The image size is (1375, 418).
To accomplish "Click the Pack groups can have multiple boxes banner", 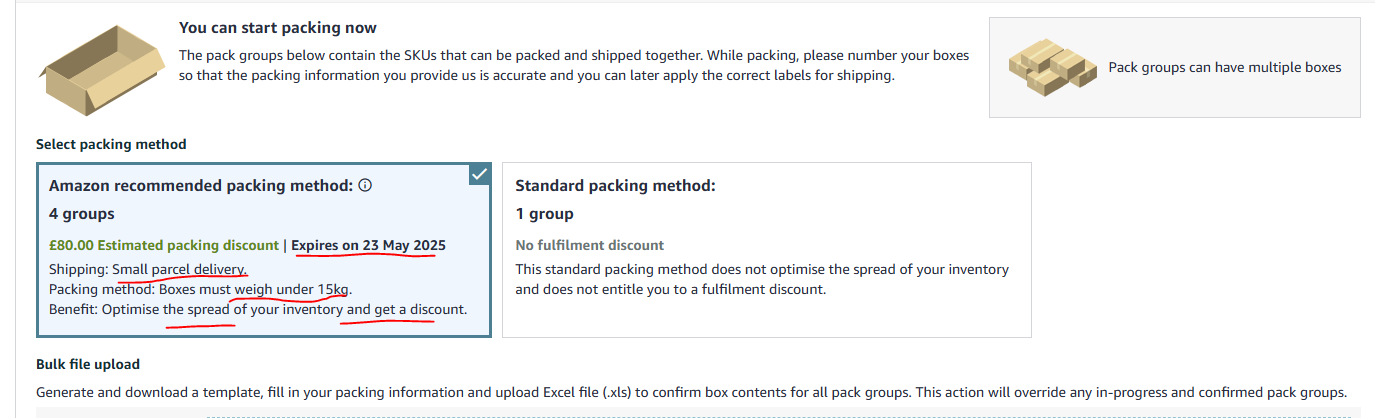I will pyautogui.click(x=1174, y=68).
